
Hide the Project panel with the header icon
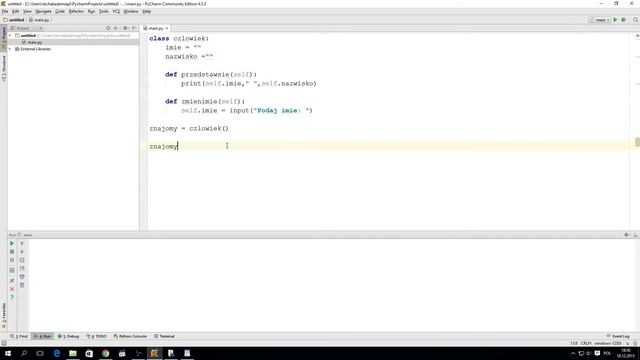[134, 28]
